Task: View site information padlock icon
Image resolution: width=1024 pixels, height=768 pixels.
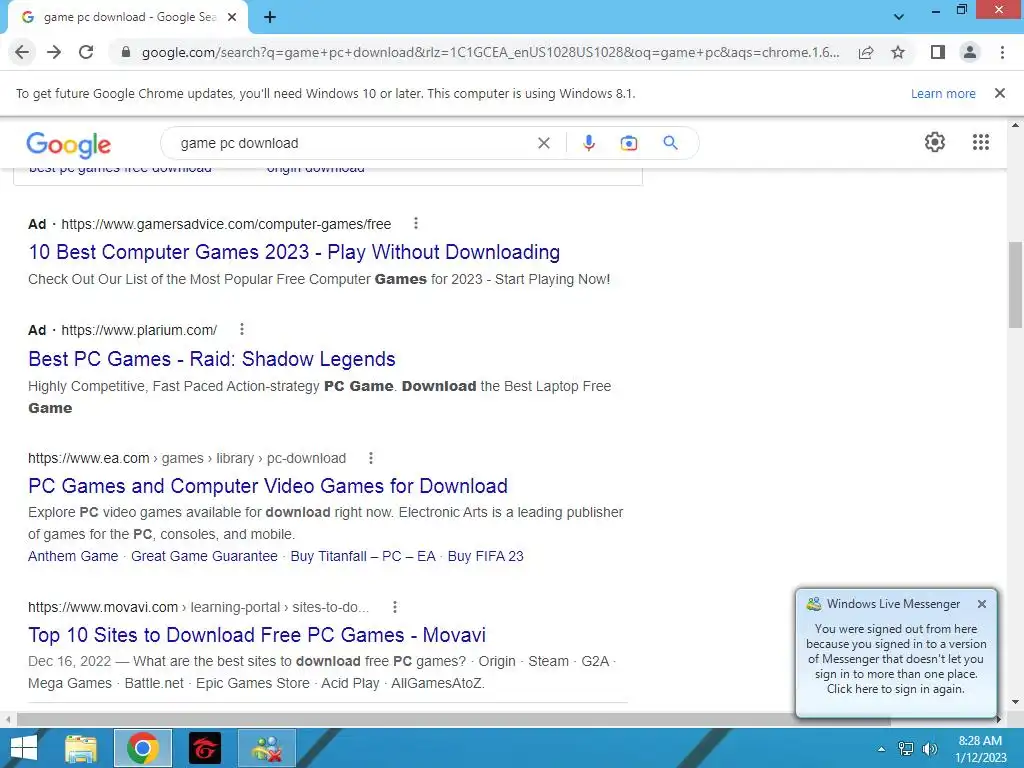Action: point(126,52)
